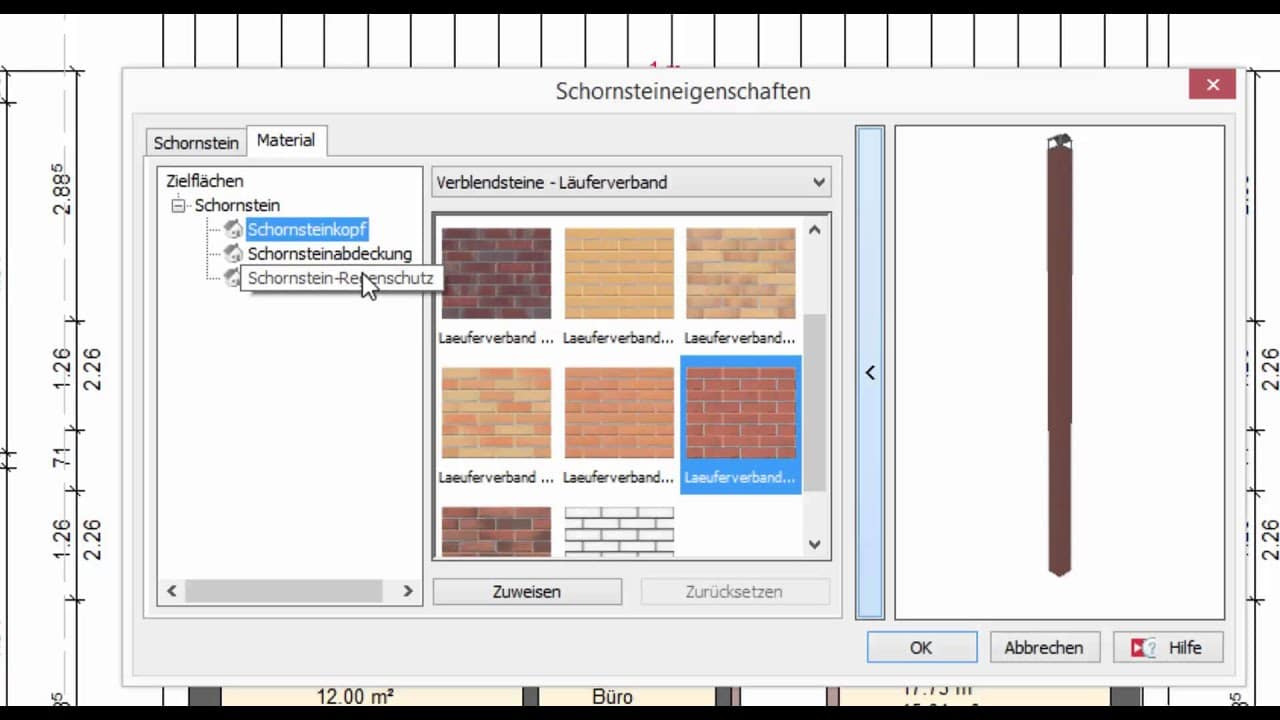This screenshot has width=1280, height=720.
Task: Confirm the dialog with OK
Action: (921, 647)
